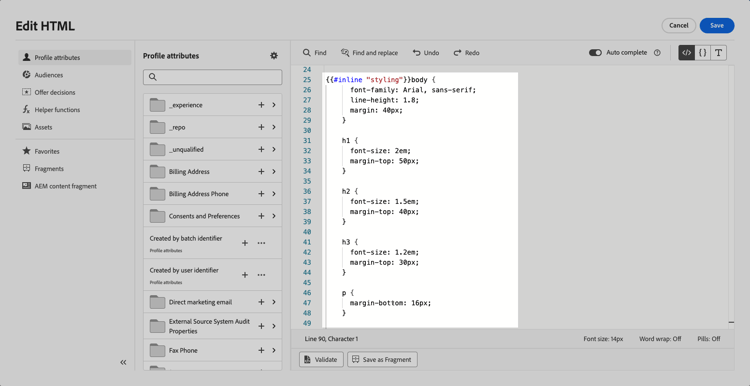Open more options for Created by batch identifier
This screenshot has height=386, width=750.
(x=261, y=243)
